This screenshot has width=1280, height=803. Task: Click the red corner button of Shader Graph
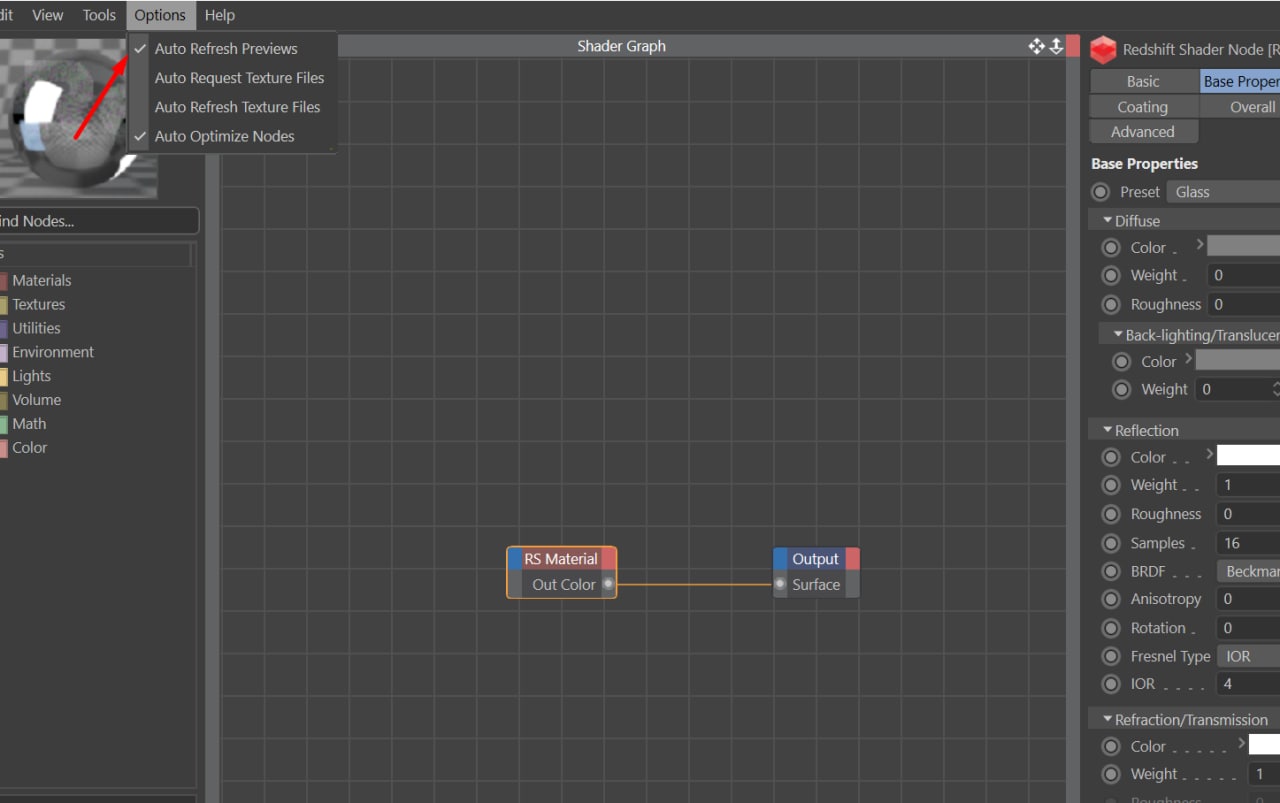1073,46
